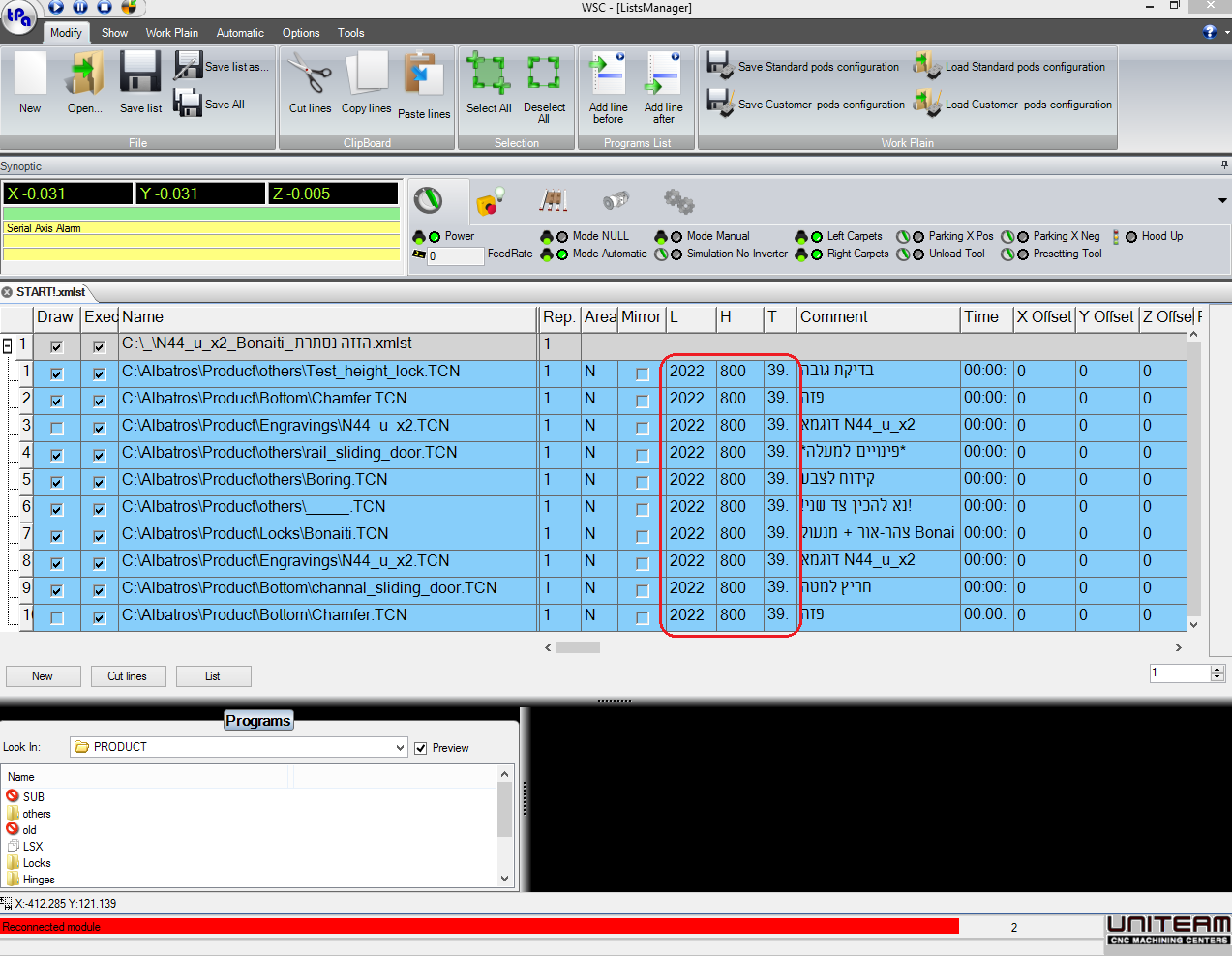
Task: Collapse the N44_u_x2_Bonaiti list tree
Action: pos(8,344)
